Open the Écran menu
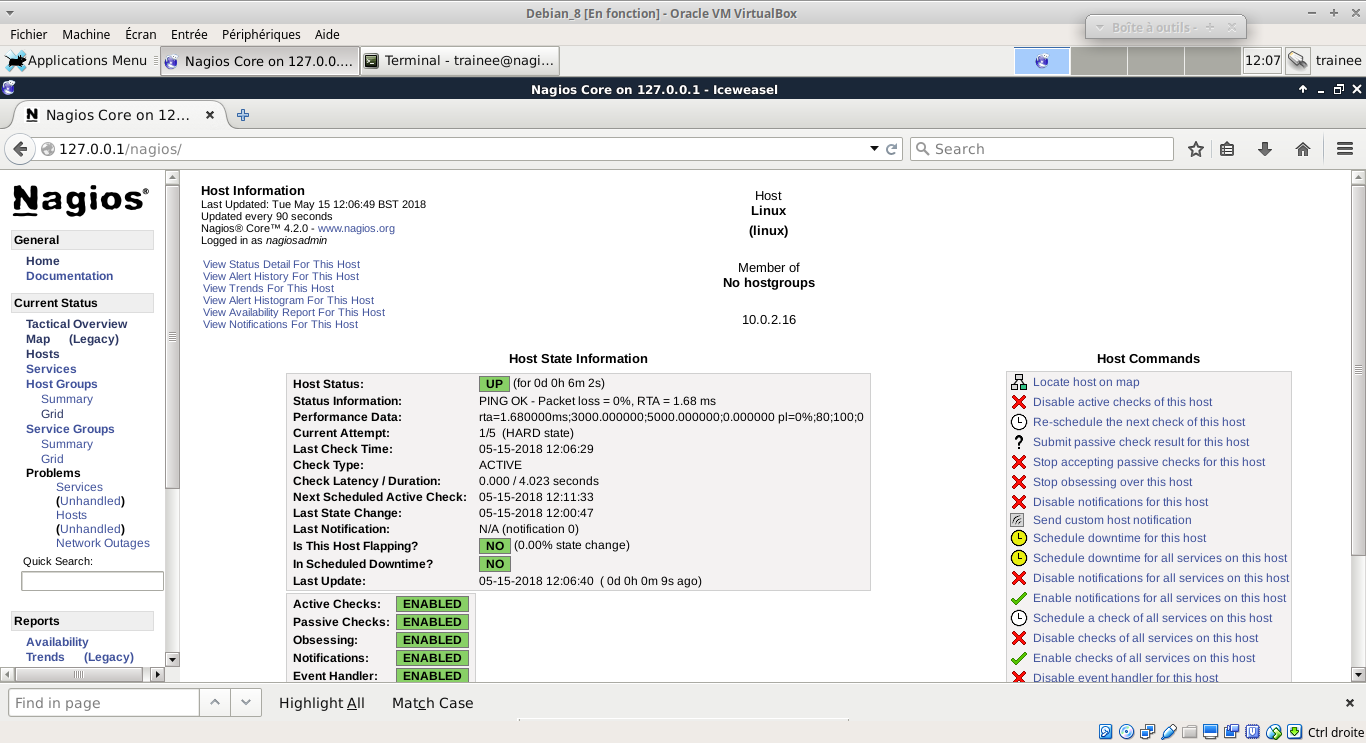The image size is (1366, 743). click(141, 34)
